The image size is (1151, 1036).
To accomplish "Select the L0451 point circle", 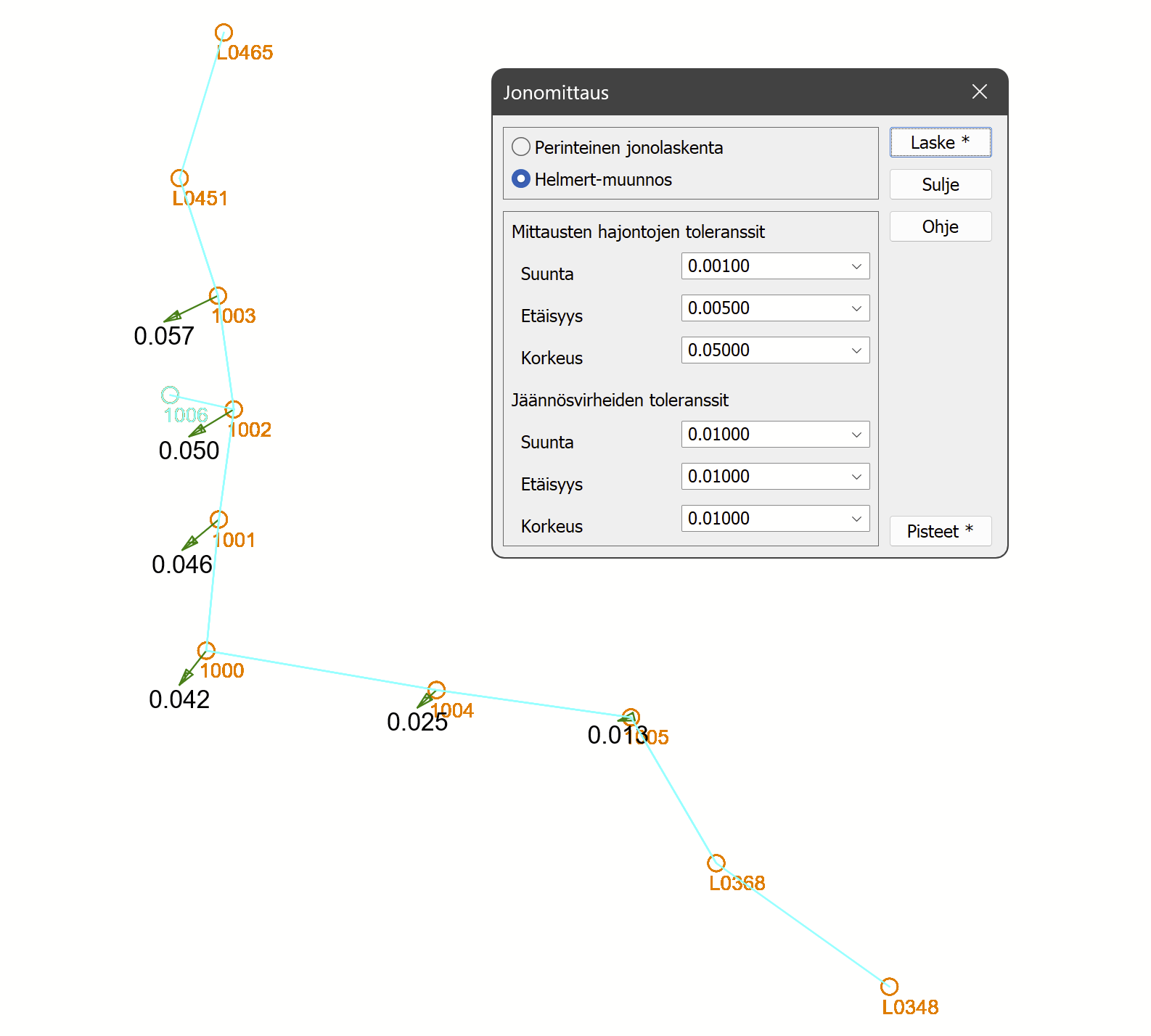I will pyautogui.click(x=179, y=178).
